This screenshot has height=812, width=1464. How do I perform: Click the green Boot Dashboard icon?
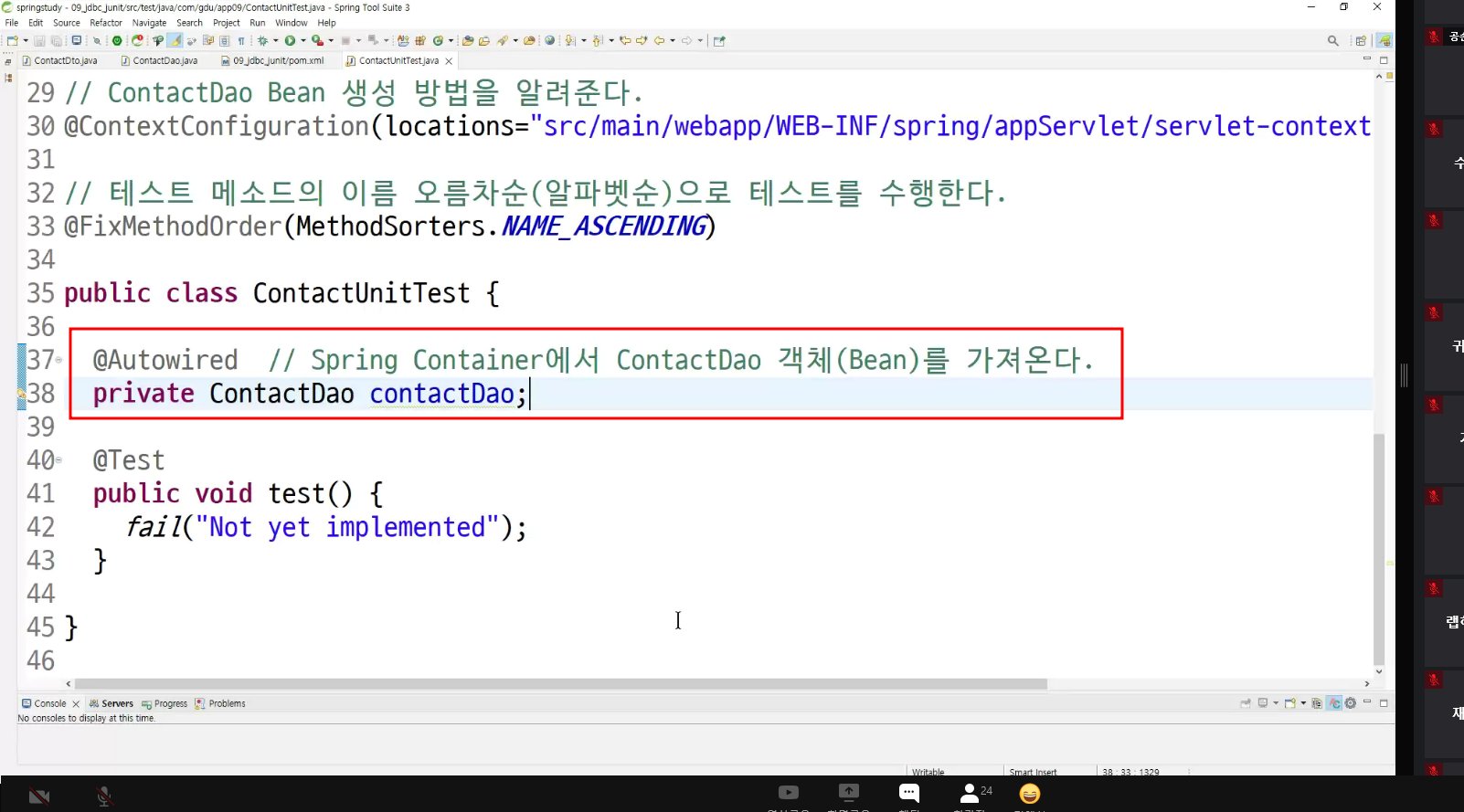coord(117,40)
